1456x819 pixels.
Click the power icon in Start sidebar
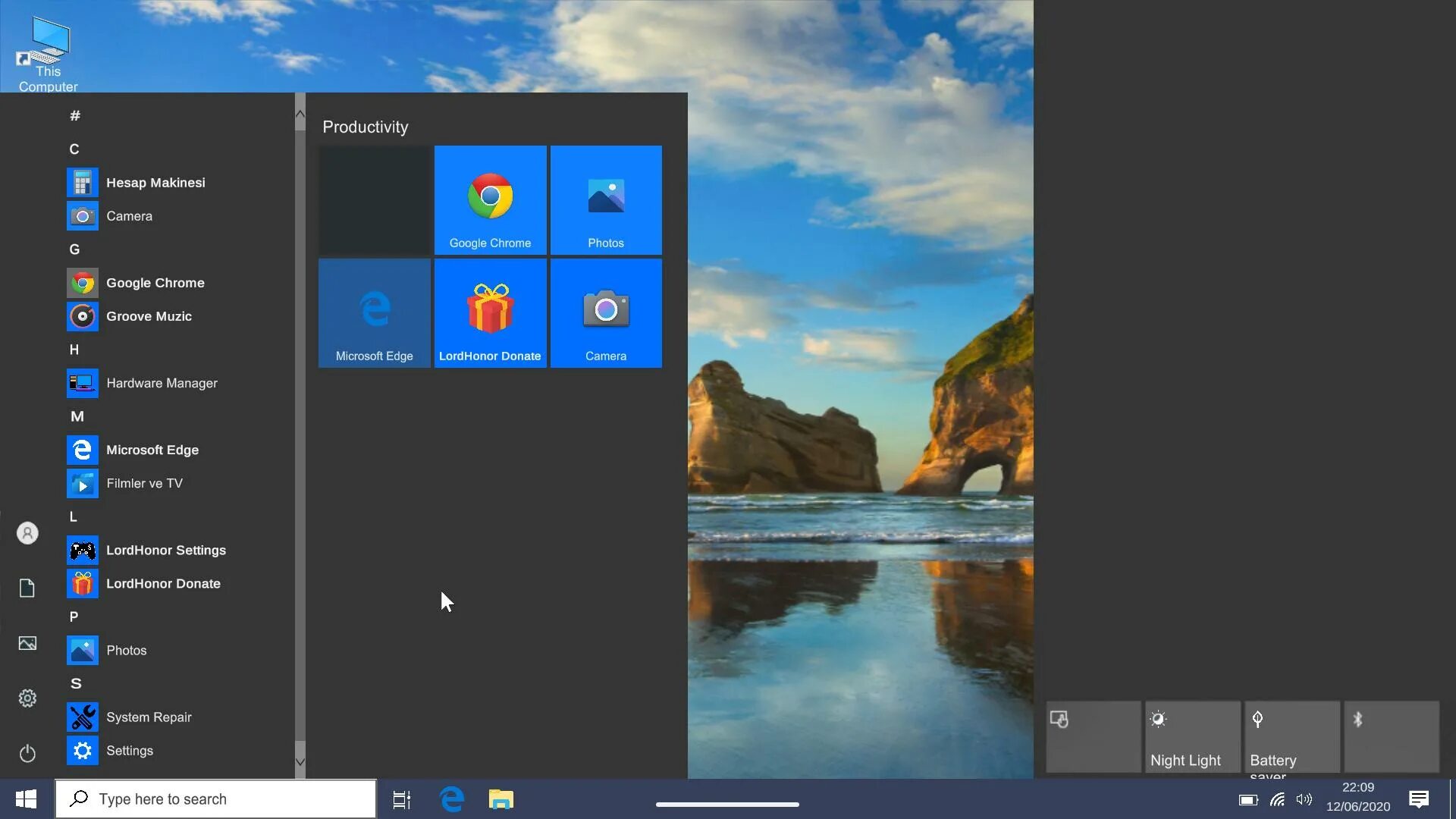(27, 753)
